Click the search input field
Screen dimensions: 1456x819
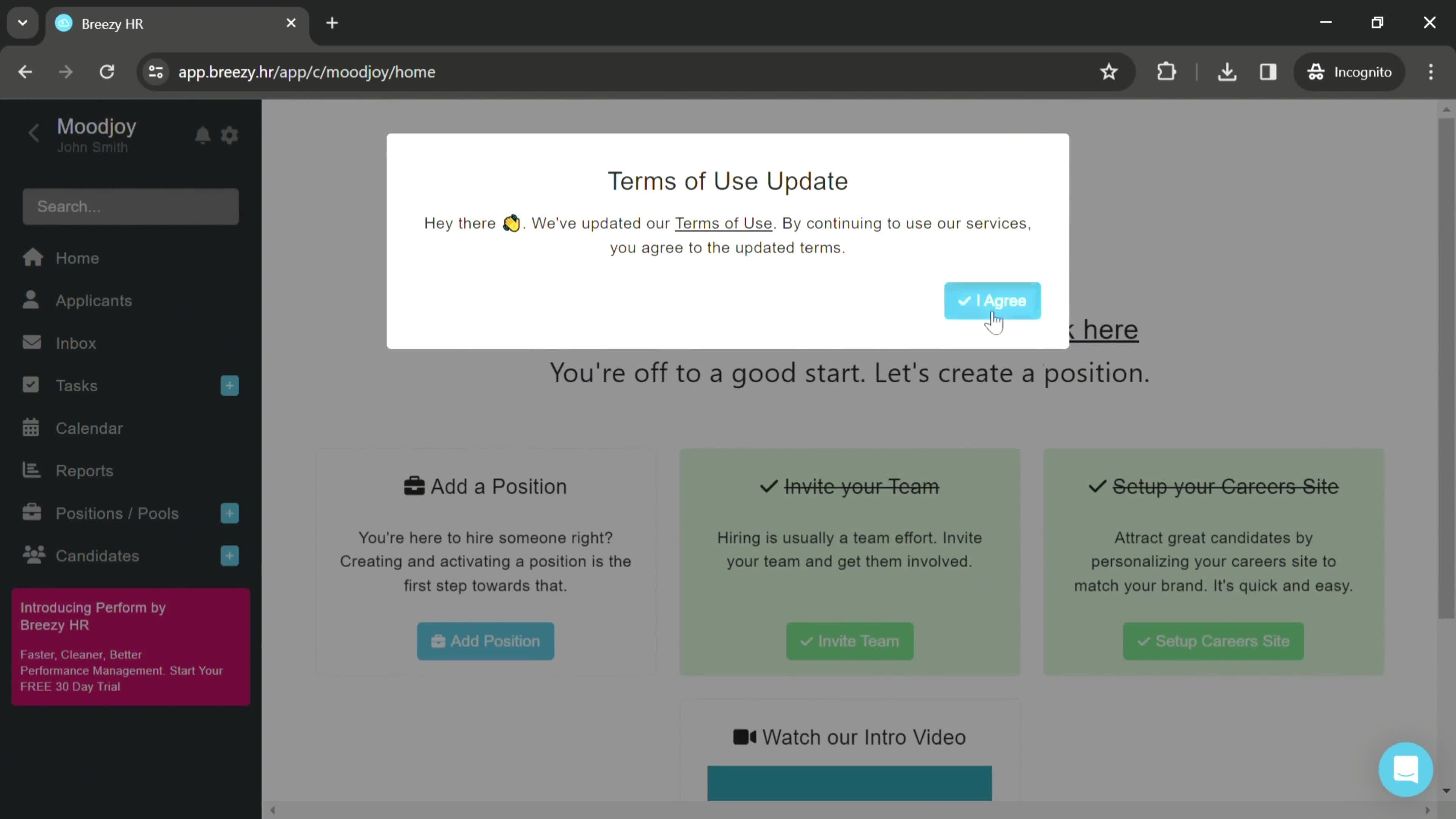[x=130, y=206]
